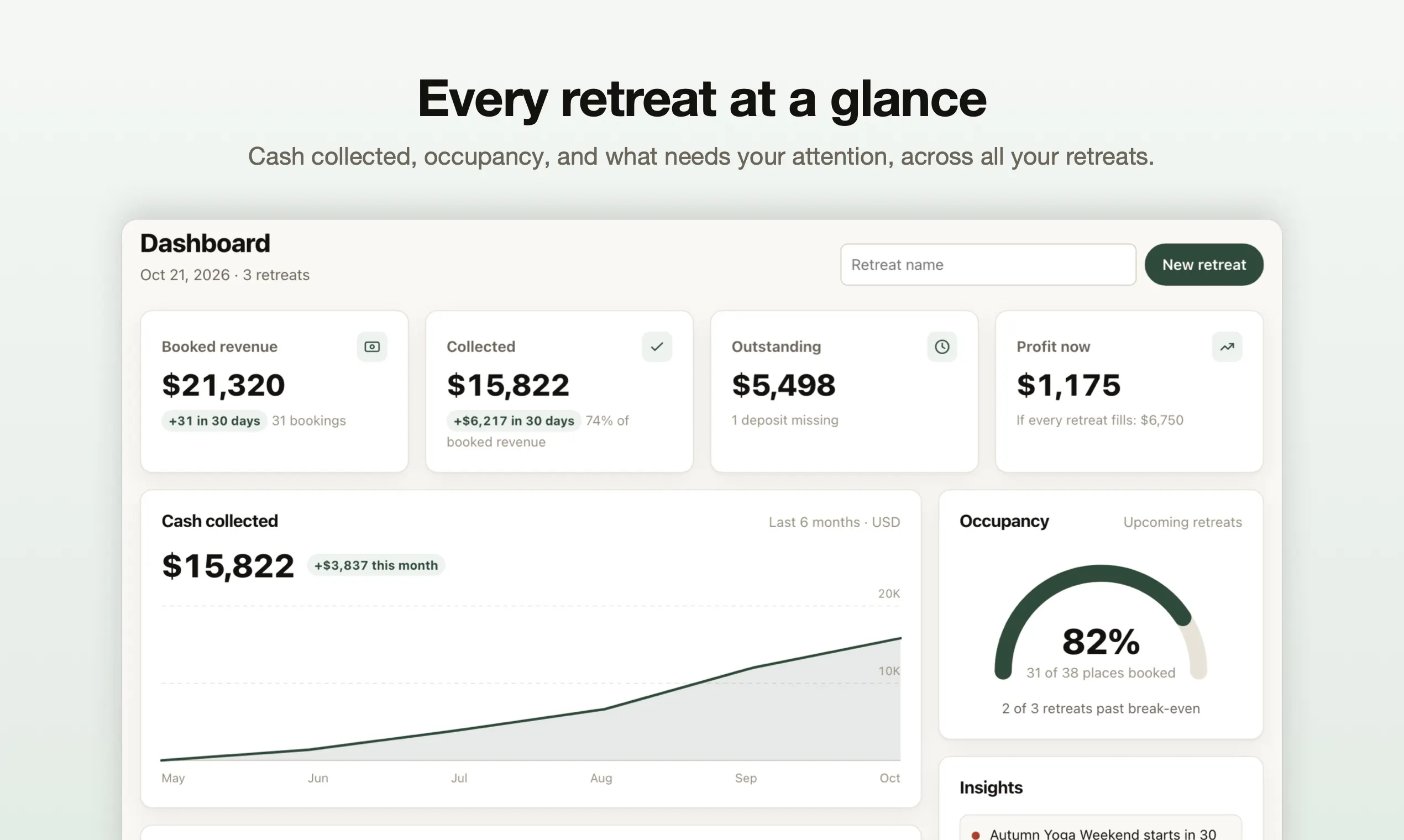
Task: Click the +31 in 30 days badge
Action: click(x=214, y=421)
